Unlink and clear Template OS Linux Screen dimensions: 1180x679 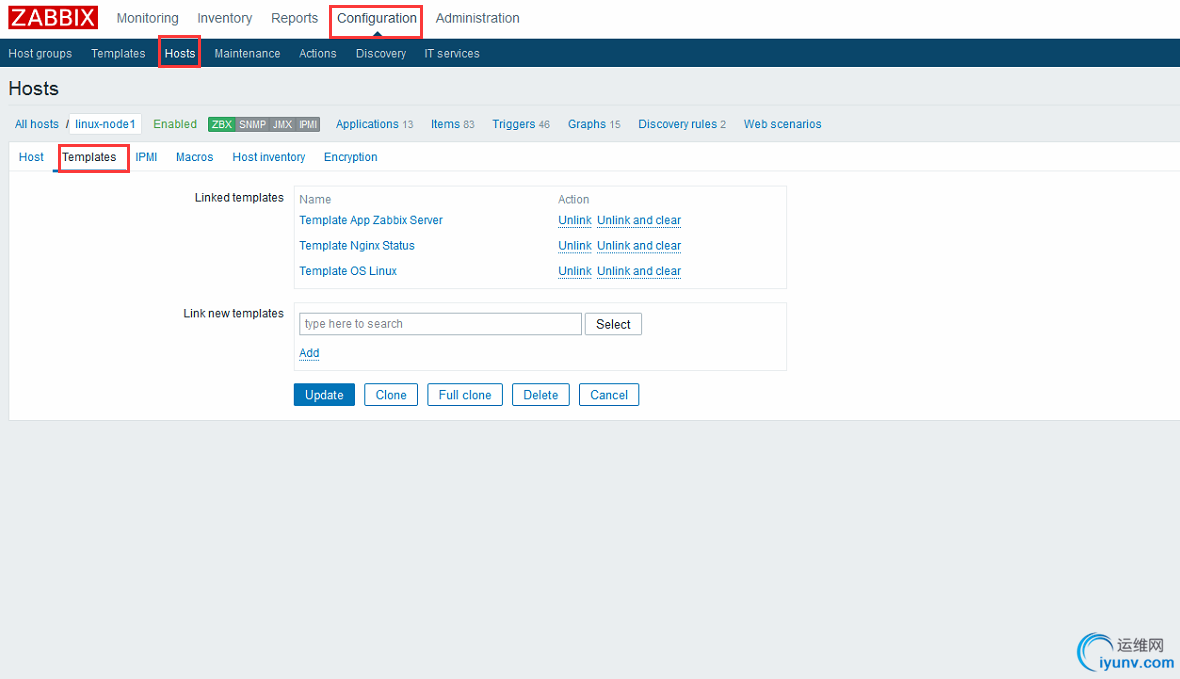coord(639,271)
